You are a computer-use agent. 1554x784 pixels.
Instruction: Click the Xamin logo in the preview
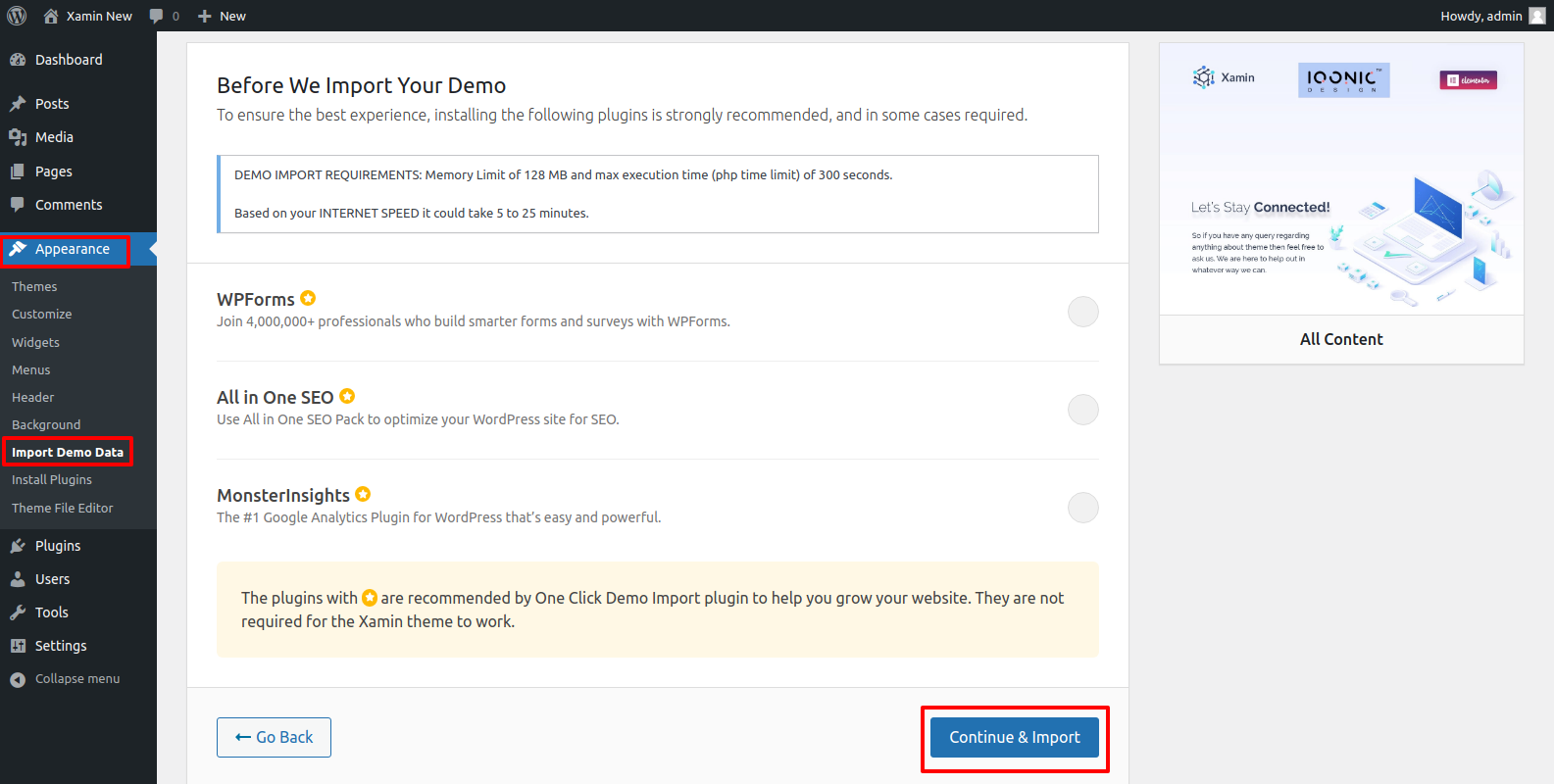pyautogui.click(x=1224, y=77)
